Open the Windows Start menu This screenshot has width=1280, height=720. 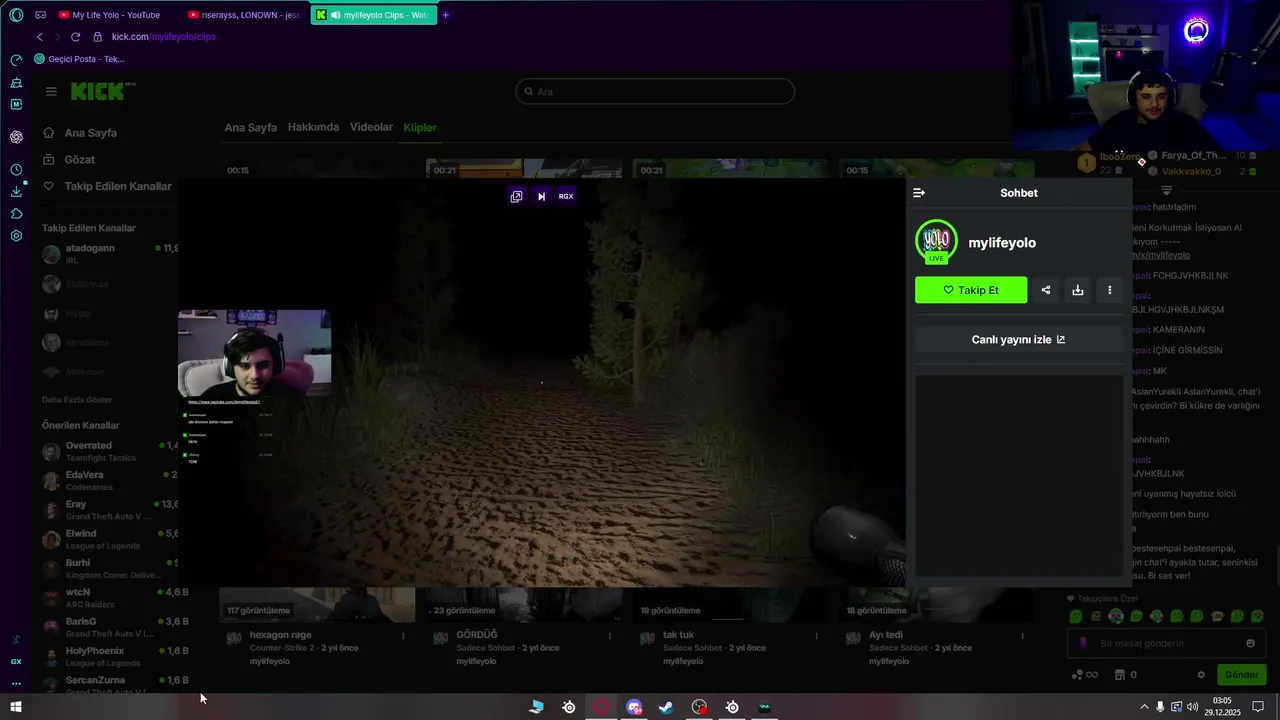tap(16, 707)
